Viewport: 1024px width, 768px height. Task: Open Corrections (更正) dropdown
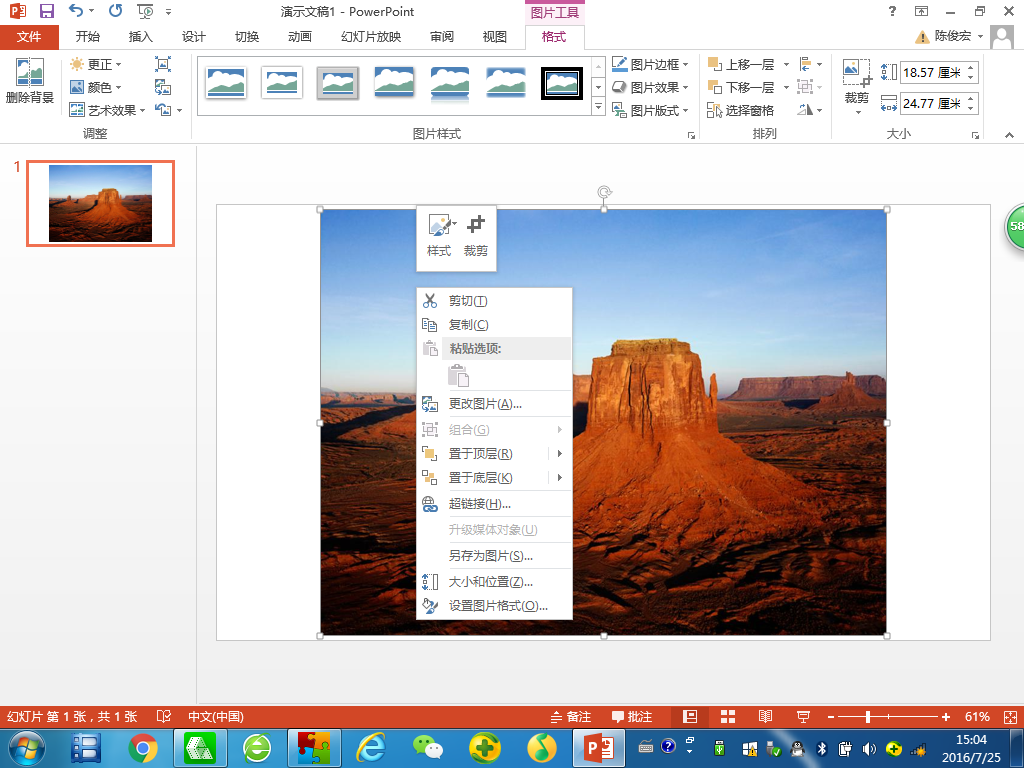[96, 64]
